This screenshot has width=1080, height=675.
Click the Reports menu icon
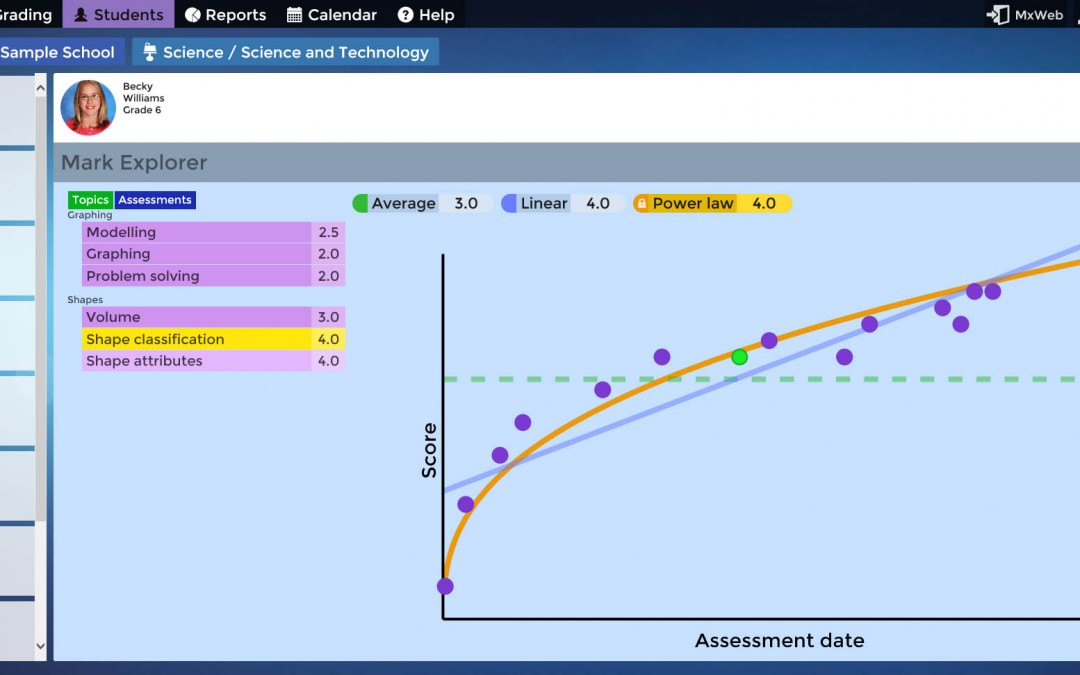[193, 15]
